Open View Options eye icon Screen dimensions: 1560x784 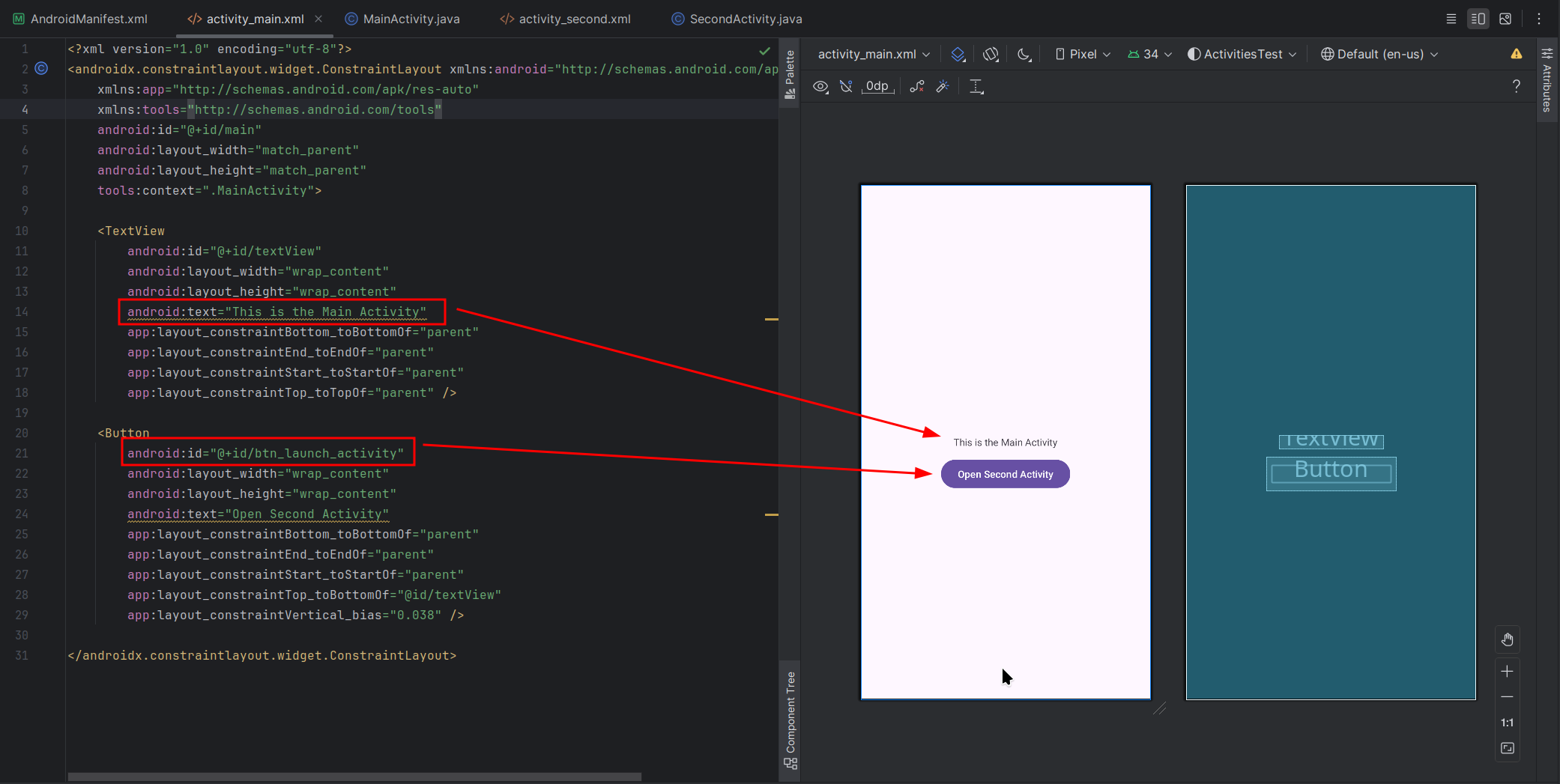point(820,87)
